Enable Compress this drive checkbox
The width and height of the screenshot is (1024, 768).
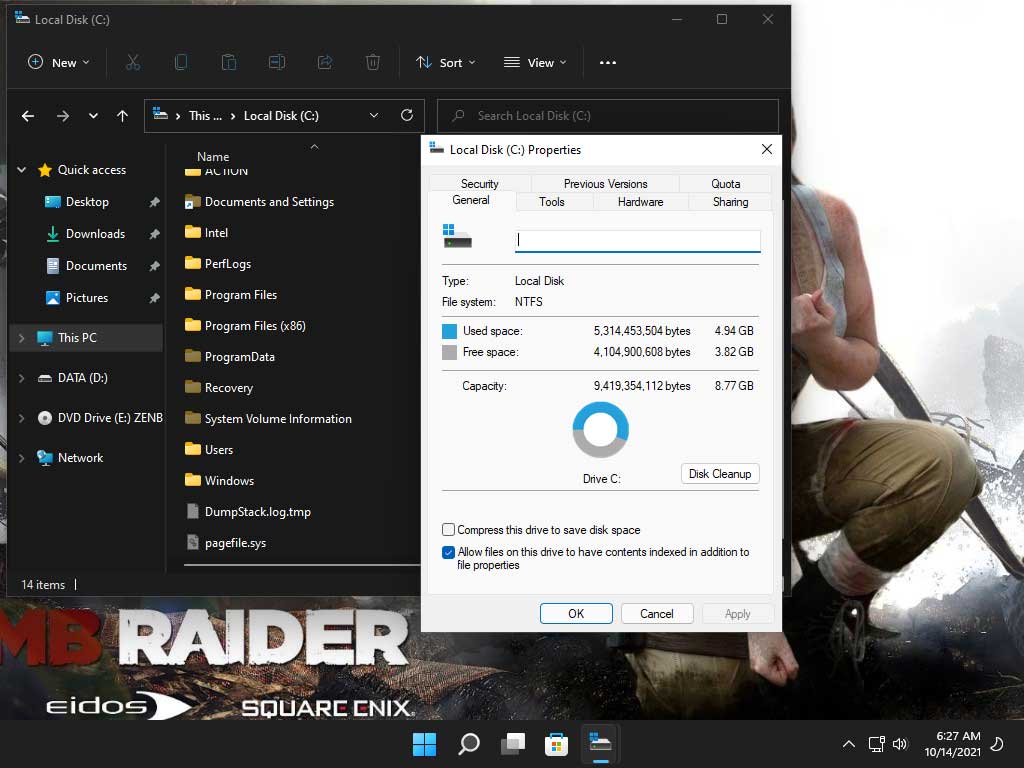click(x=448, y=530)
